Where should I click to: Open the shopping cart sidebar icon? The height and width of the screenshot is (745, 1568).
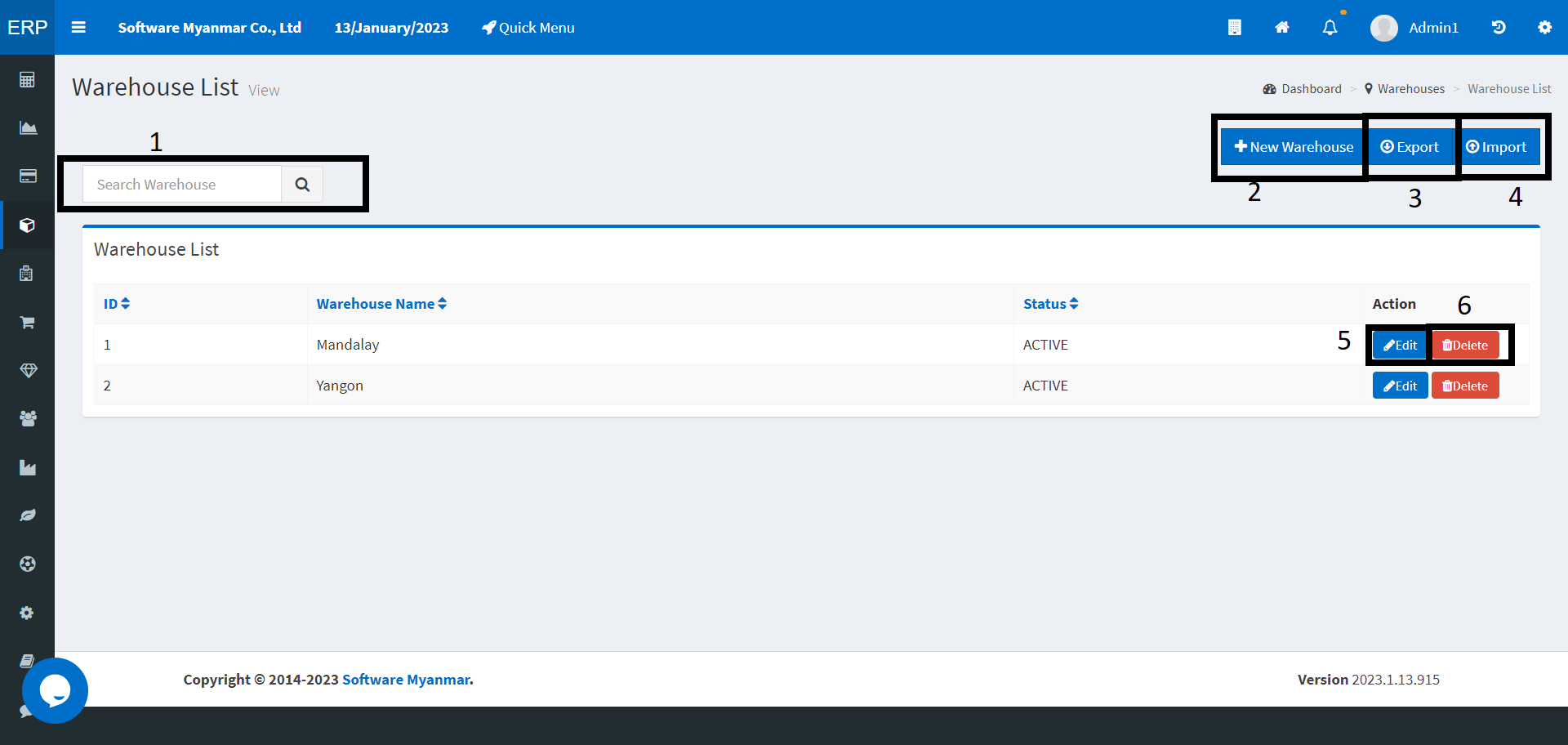pos(27,322)
